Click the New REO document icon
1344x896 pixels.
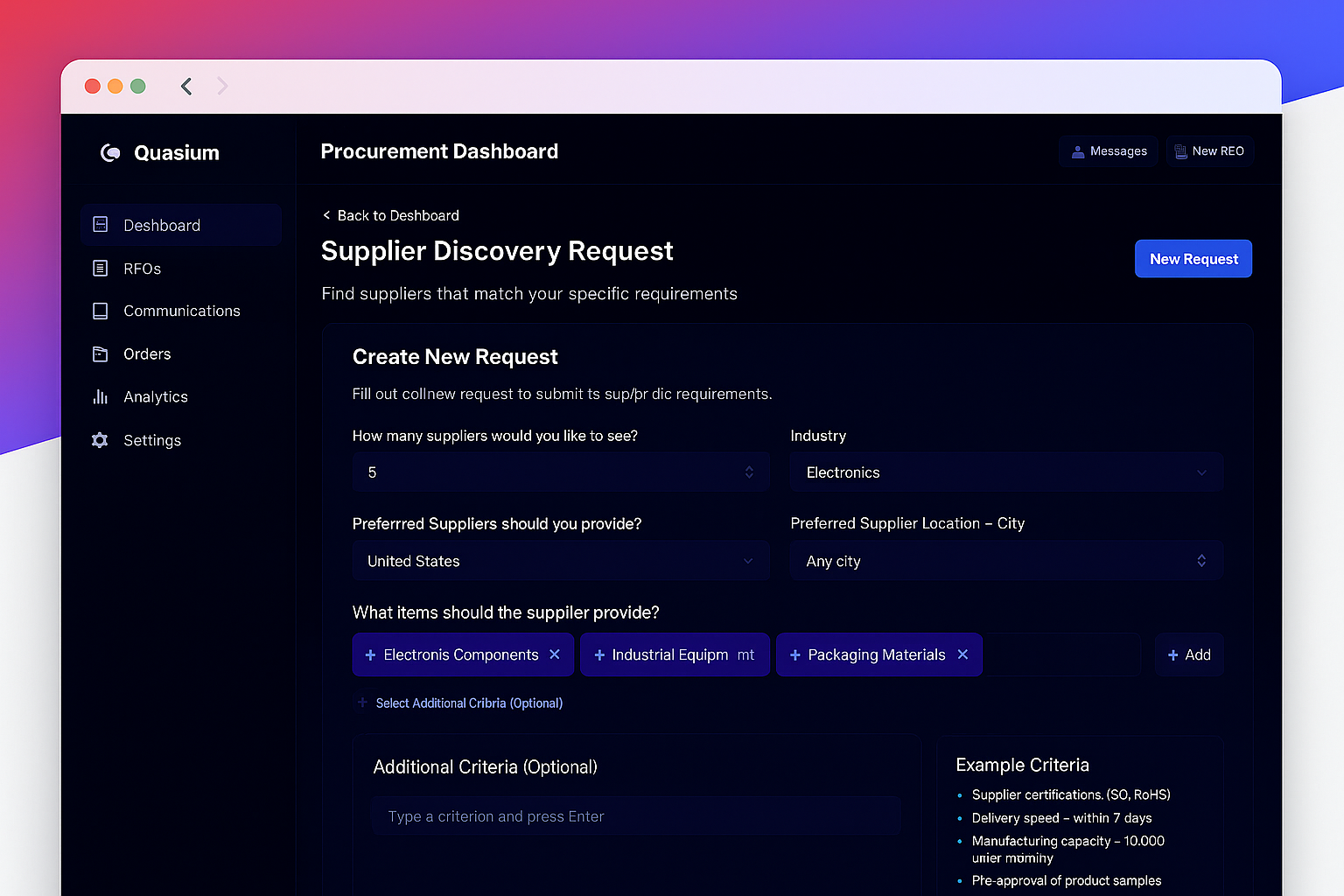click(1180, 151)
